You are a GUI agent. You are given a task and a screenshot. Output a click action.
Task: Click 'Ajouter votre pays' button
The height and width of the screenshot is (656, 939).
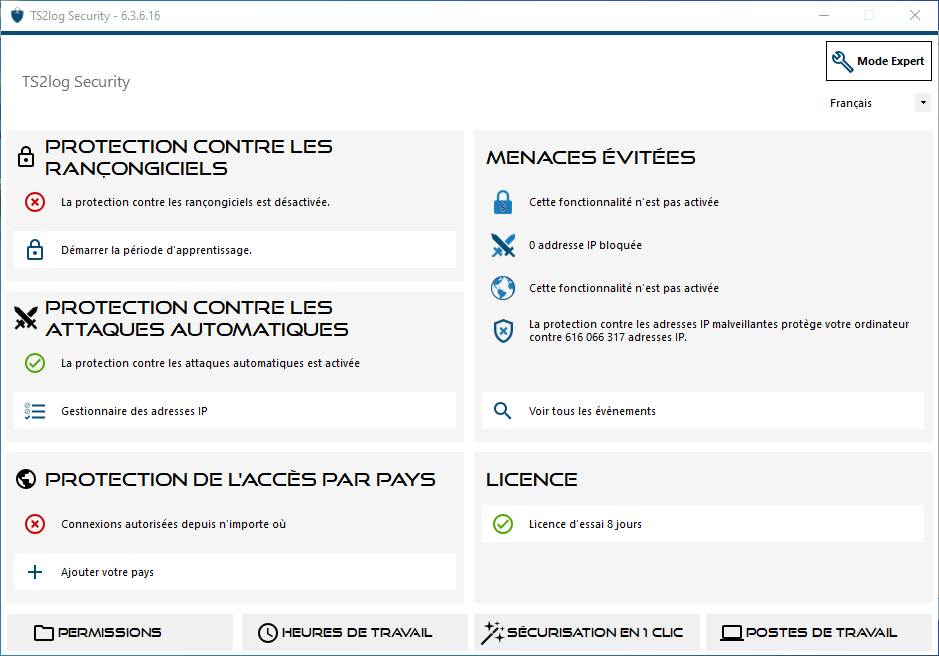(235, 572)
